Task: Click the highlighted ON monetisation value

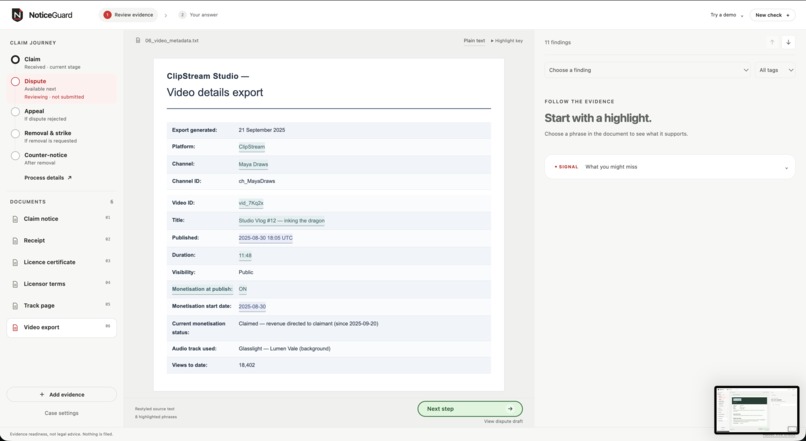Action: [243, 289]
